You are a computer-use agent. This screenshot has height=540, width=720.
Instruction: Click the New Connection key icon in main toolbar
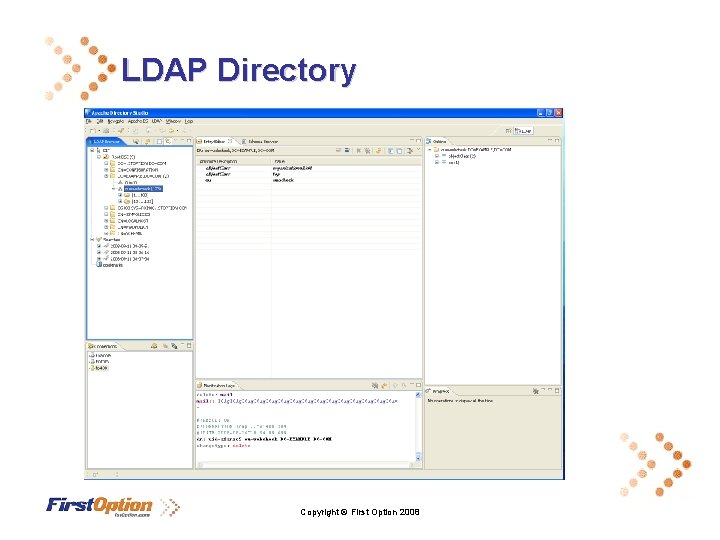(121, 131)
